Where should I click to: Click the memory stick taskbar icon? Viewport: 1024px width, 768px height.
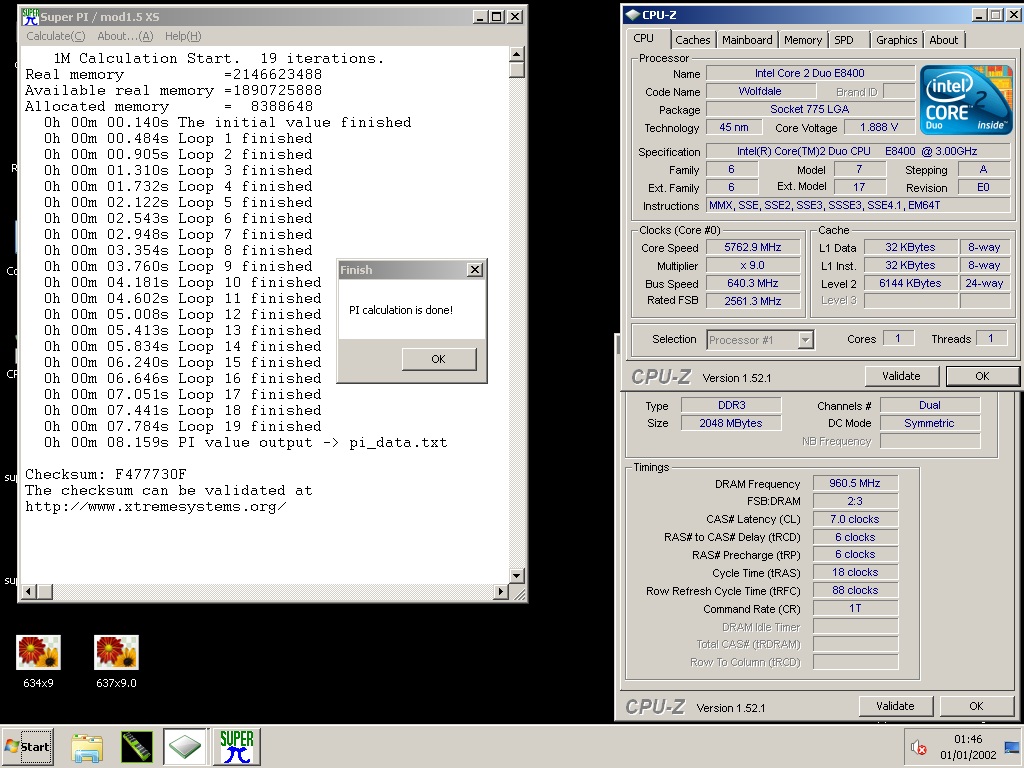click(137, 746)
